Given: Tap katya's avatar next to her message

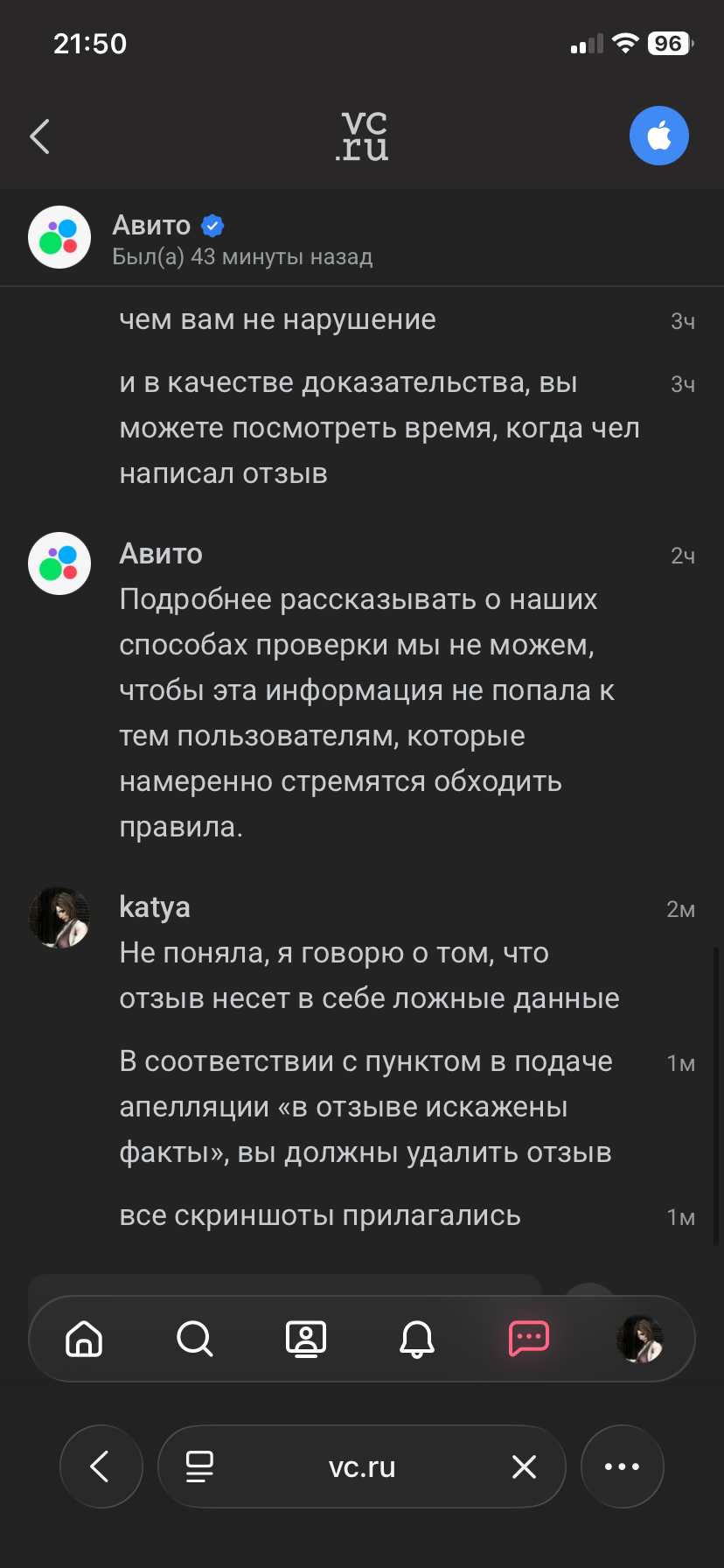Looking at the screenshot, I should click(59, 917).
